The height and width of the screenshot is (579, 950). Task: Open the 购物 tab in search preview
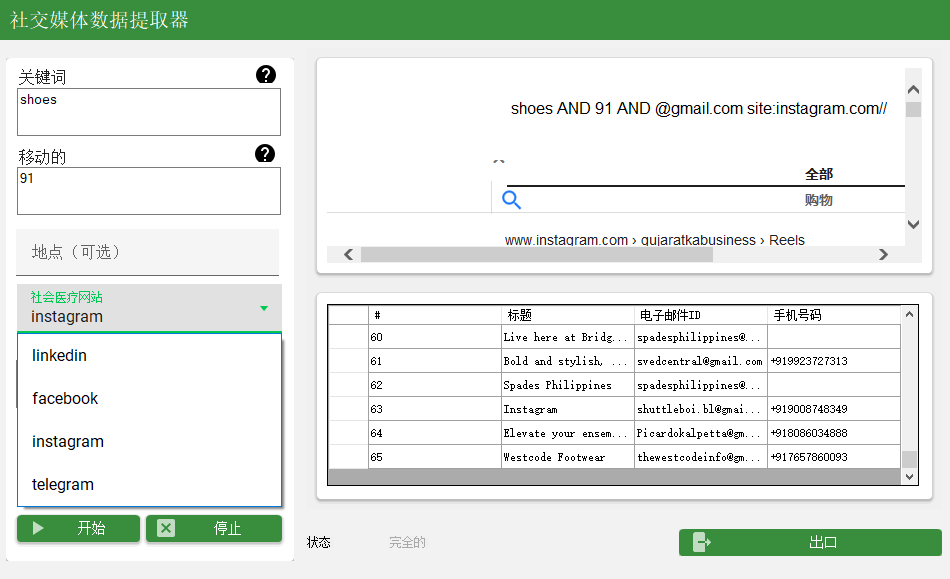point(819,200)
